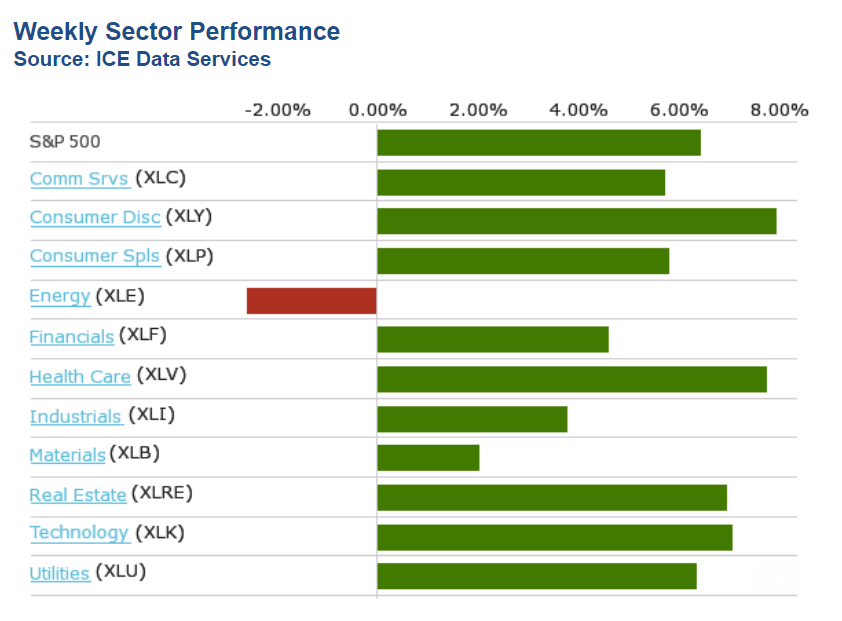Open the Real Estate sector link

pyautogui.click(x=77, y=495)
